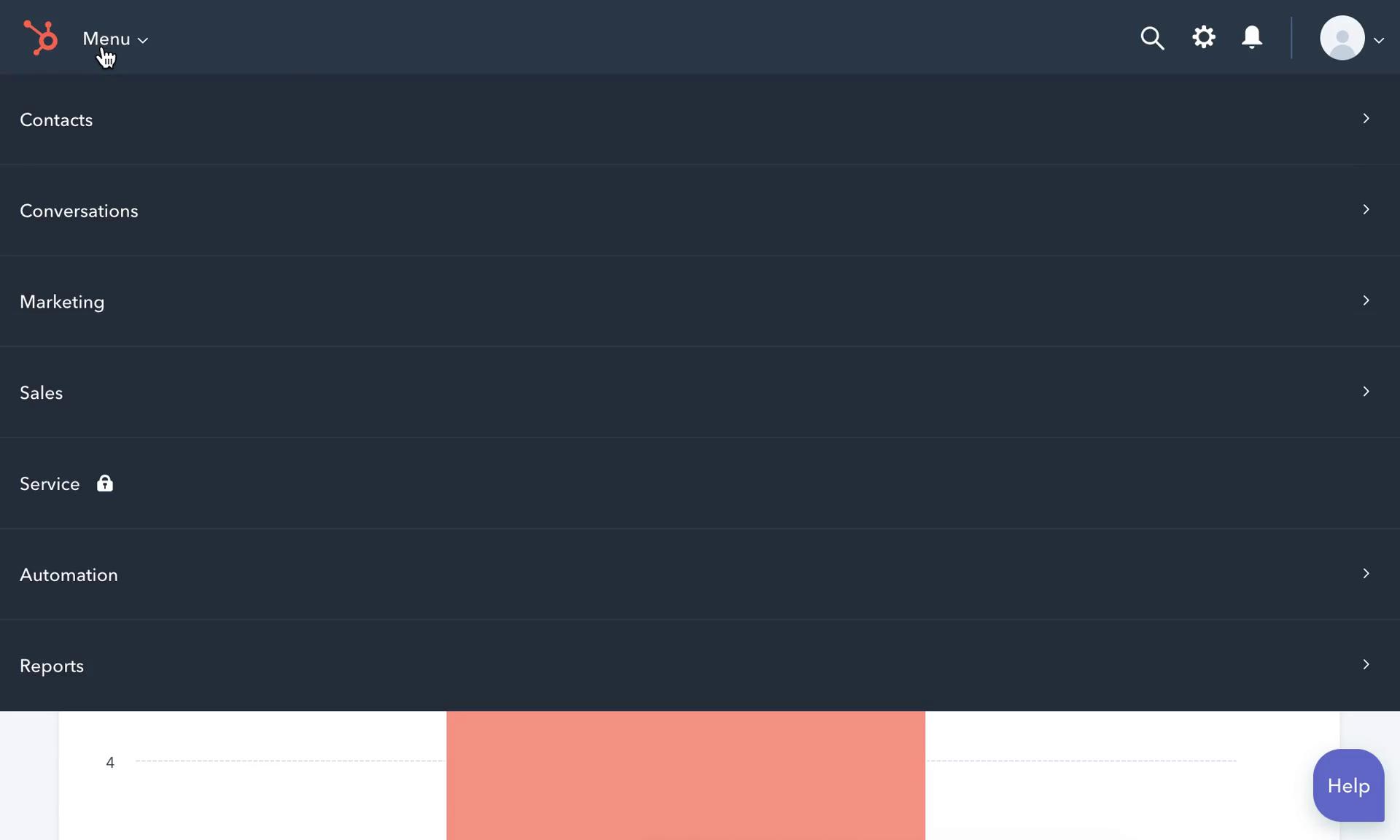Click the salmon-colored chart area
Screen dimensions: 1400x840
(686, 775)
